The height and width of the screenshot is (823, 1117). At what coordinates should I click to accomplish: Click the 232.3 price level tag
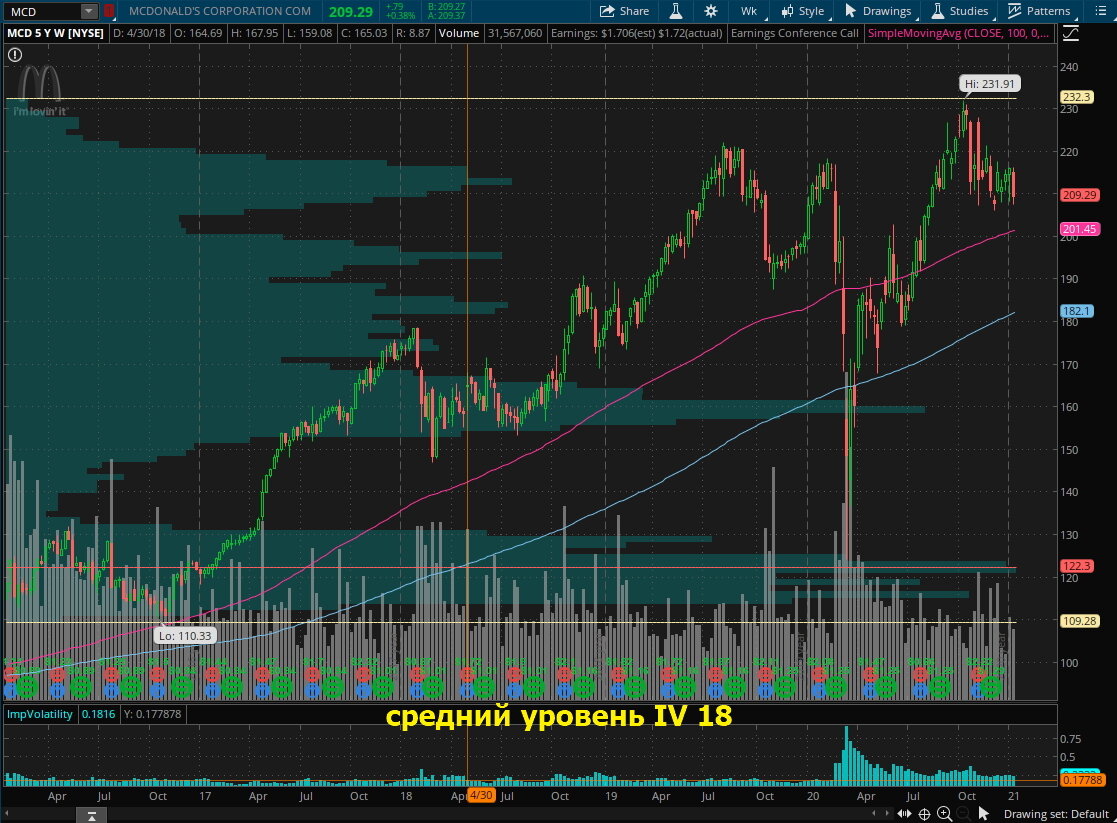(1076, 97)
